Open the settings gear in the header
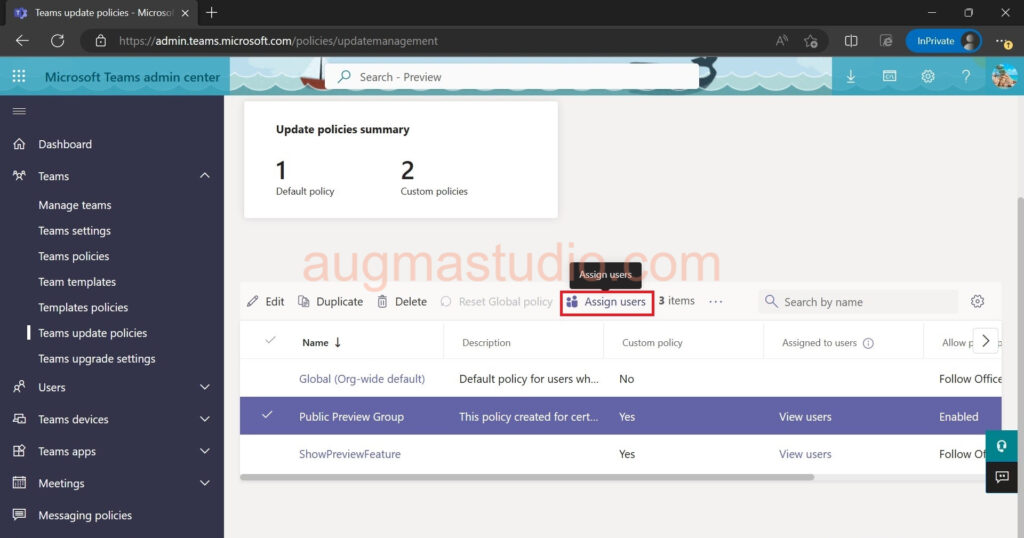The width and height of the screenshot is (1024, 538). pos(928,77)
